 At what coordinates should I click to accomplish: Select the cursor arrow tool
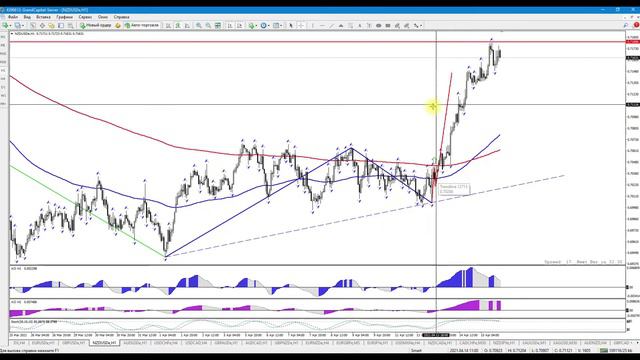click(291, 25)
